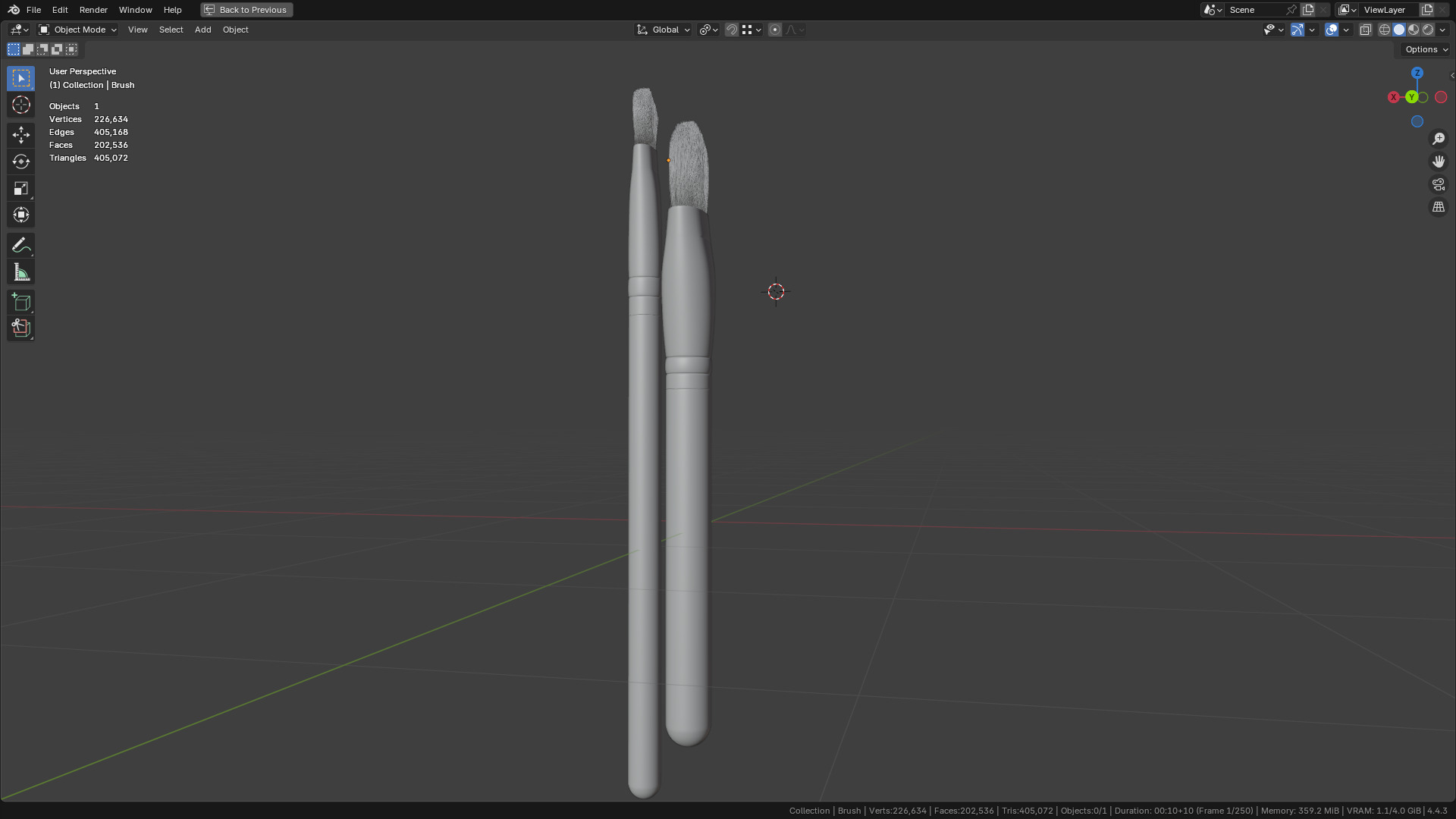Open the Edit menu
The width and height of the screenshot is (1456, 819).
coord(60,10)
